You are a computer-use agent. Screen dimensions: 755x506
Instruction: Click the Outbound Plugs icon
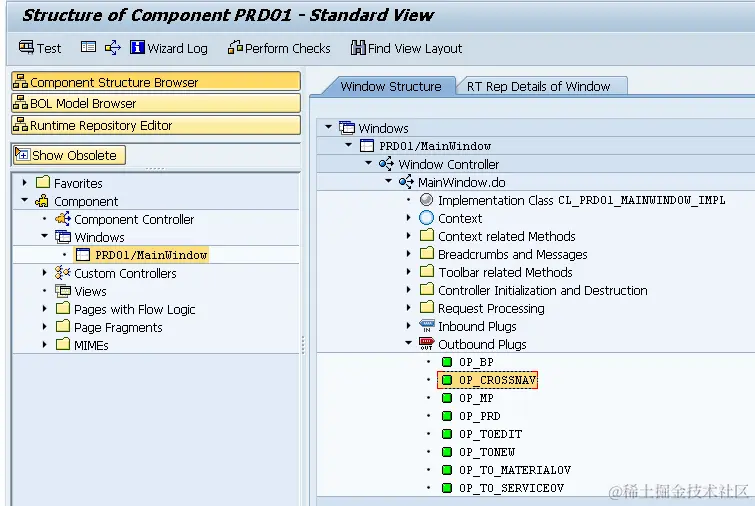point(427,344)
